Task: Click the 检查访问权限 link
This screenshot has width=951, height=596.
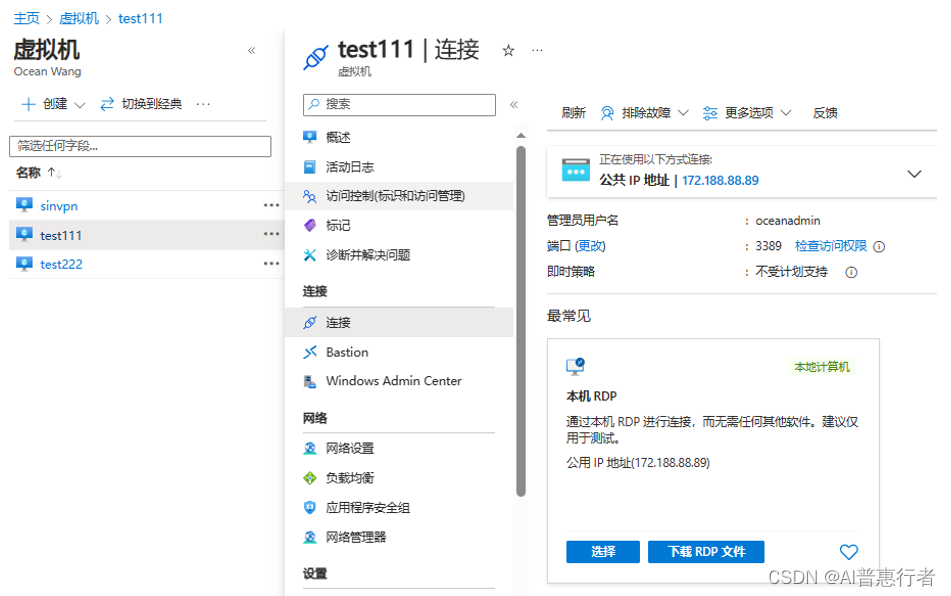Action: (x=831, y=246)
